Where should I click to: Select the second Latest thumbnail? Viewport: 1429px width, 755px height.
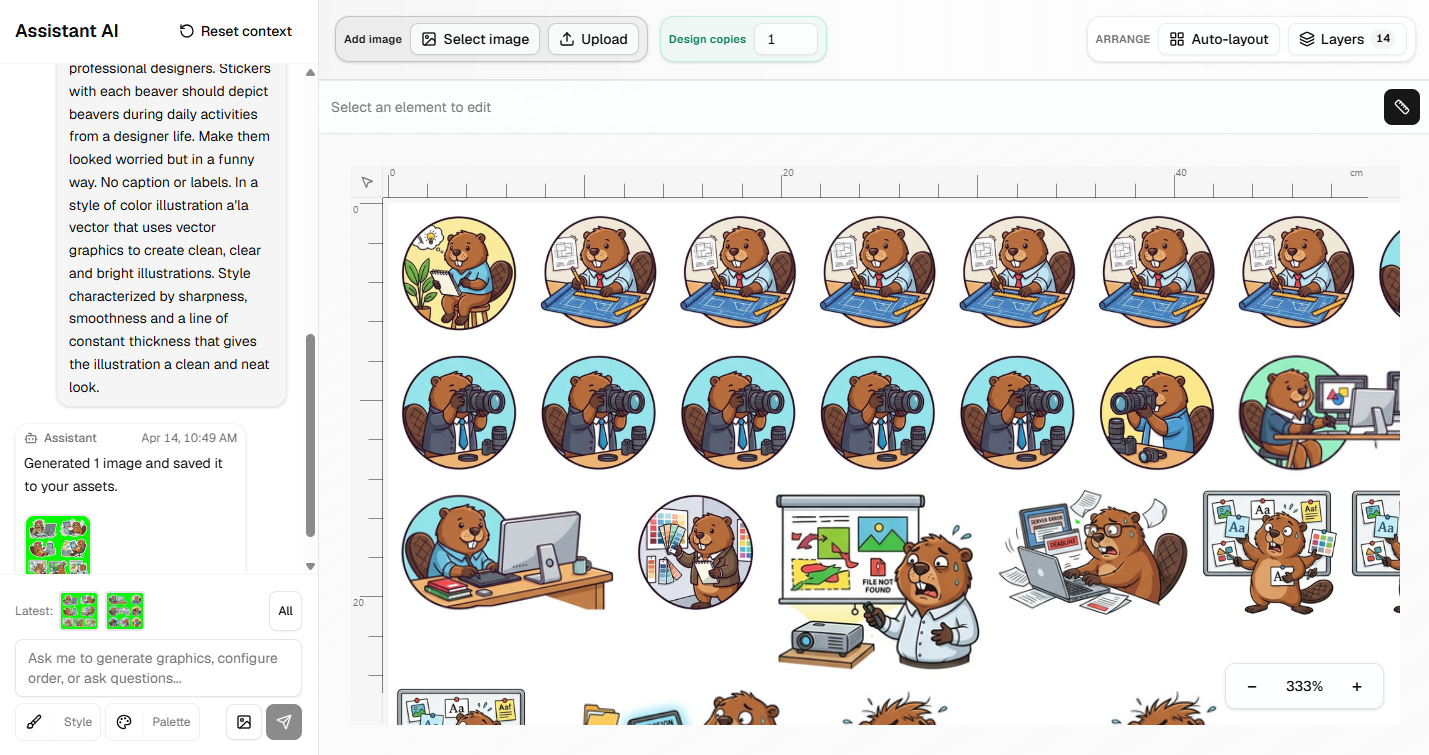pos(125,611)
